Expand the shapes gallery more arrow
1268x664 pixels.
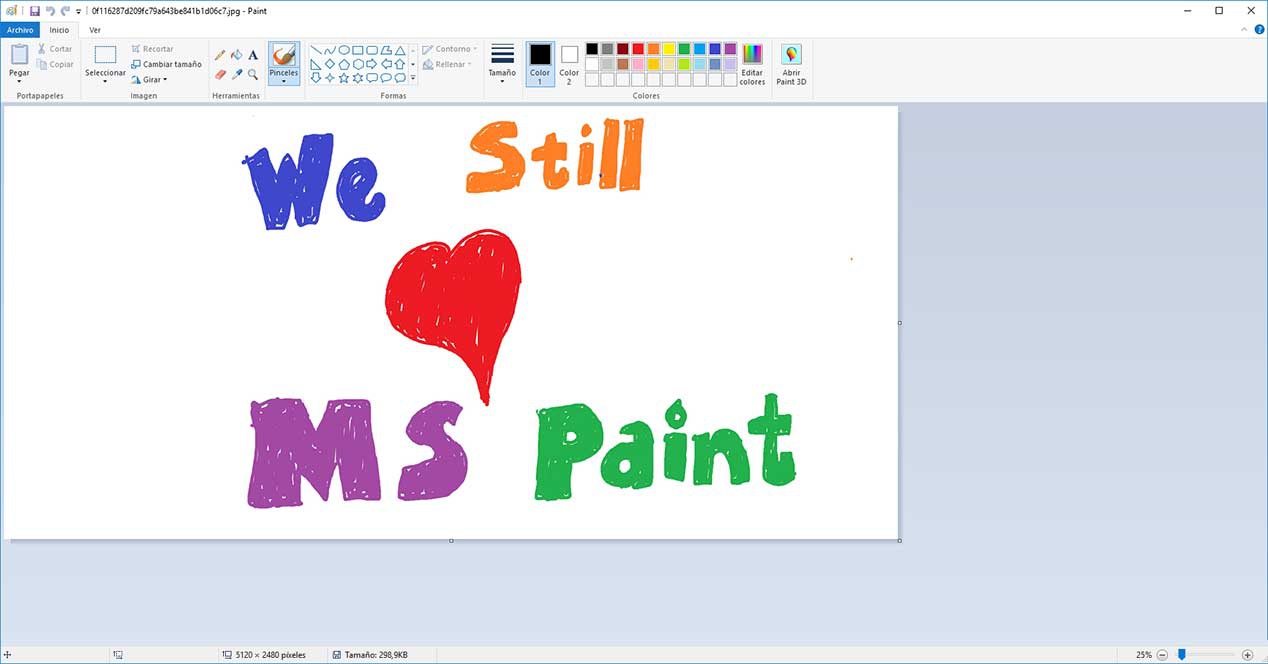pos(413,78)
